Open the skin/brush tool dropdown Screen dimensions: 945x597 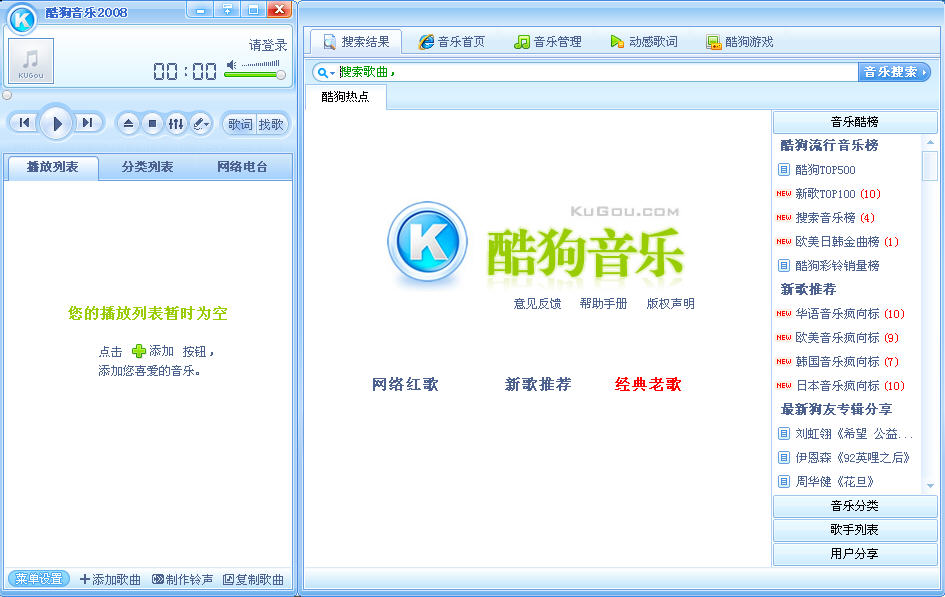(200, 124)
